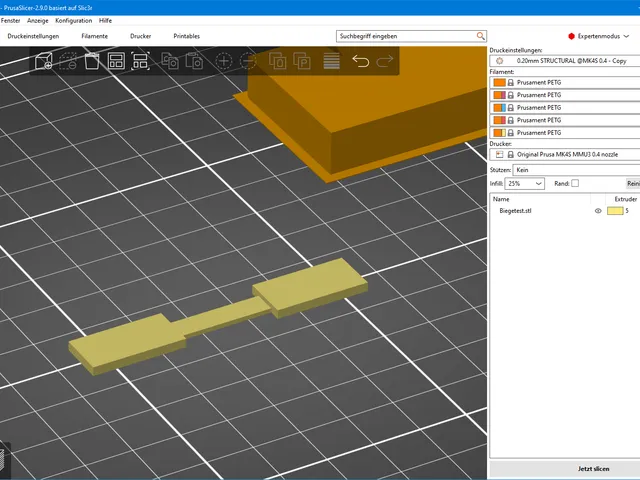Image resolution: width=640 pixels, height=480 pixels.
Task: Open the Fenster menu
Action: click(x=11, y=20)
